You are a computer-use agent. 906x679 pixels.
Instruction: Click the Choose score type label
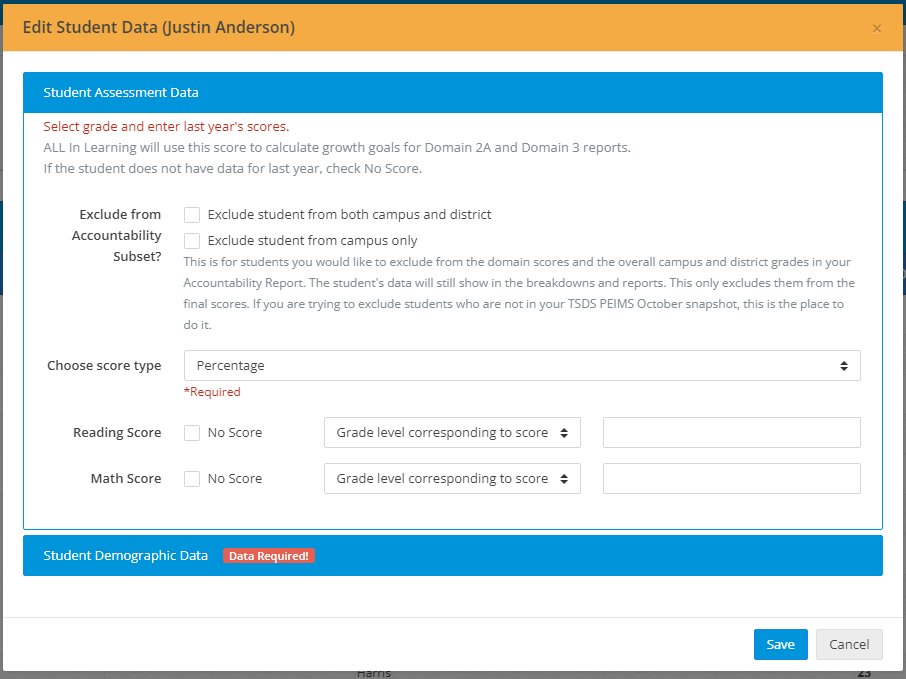(x=104, y=366)
